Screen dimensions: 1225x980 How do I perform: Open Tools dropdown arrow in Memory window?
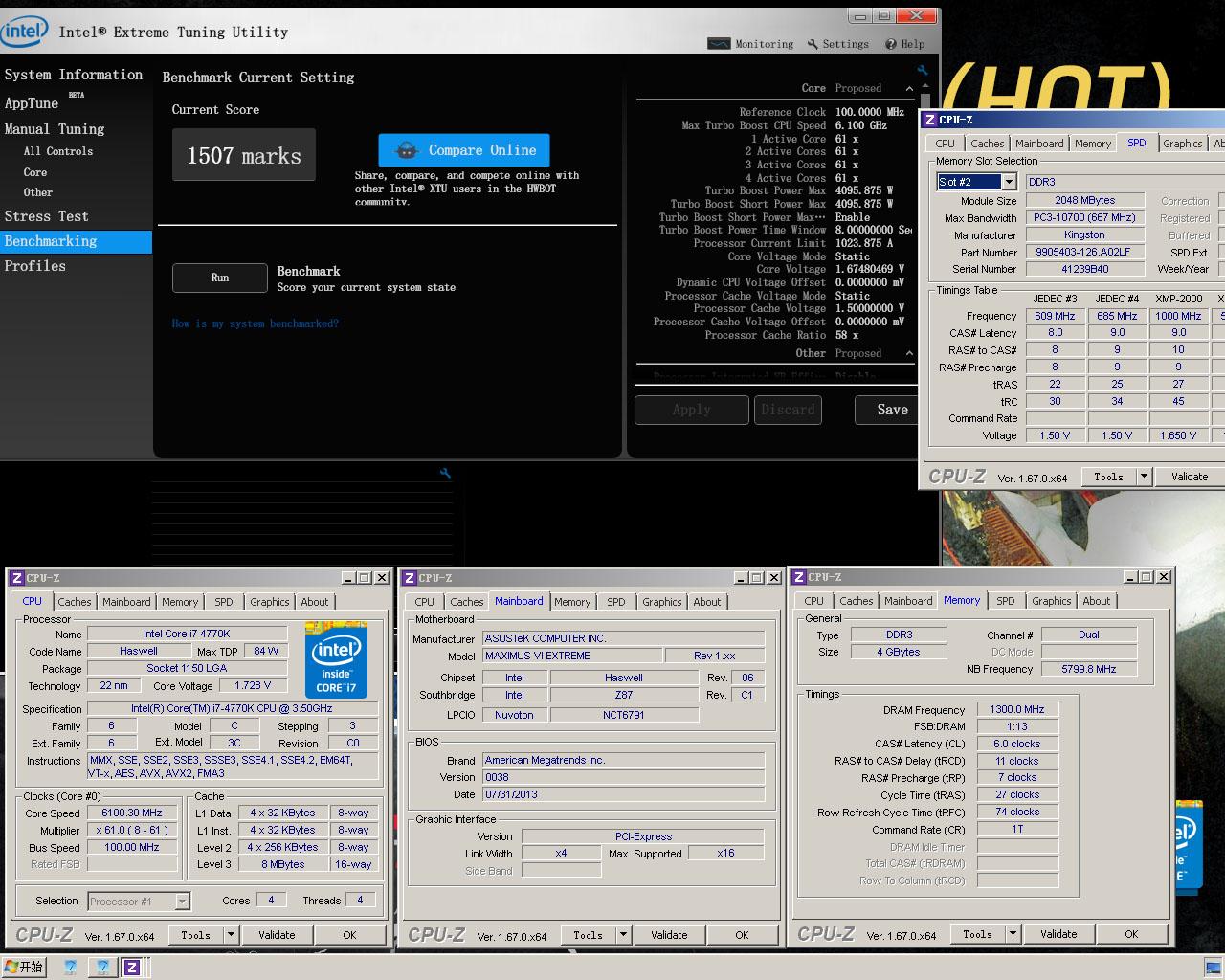(x=1013, y=934)
